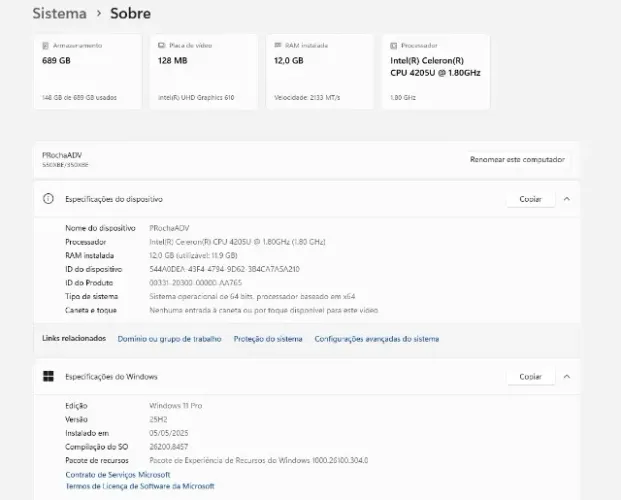Viewport: 621px width, 500px height.
Task: Open Configurações avançadas do sistema link
Action: (377, 339)
